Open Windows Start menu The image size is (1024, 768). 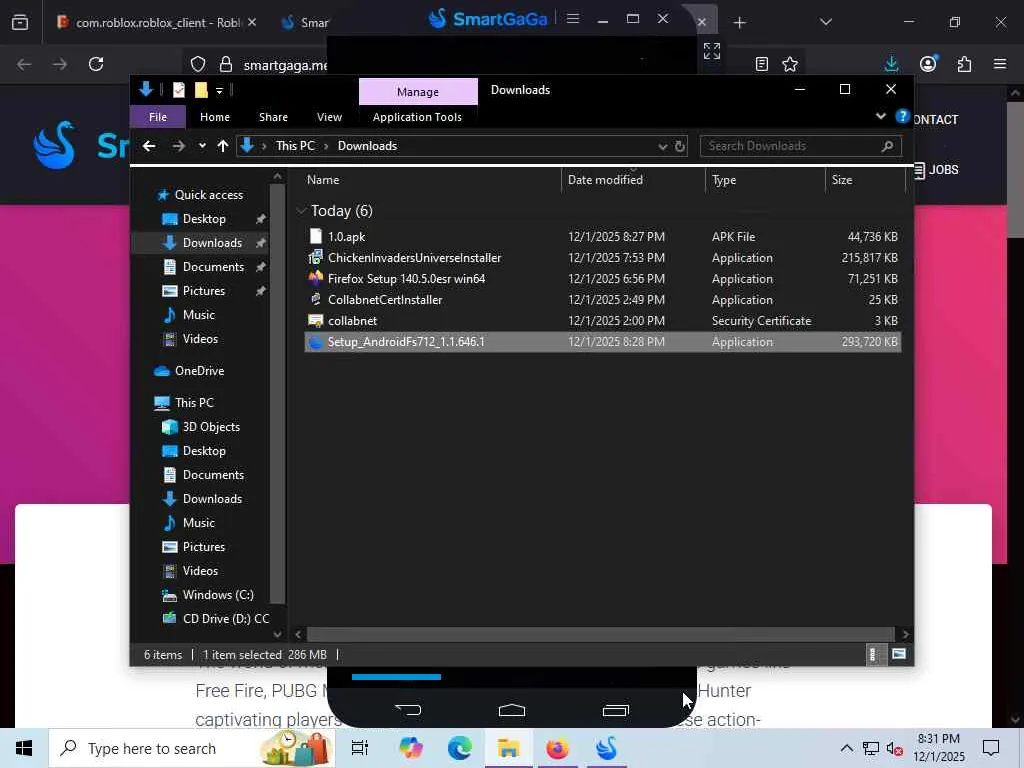click(x=24, y=748)
